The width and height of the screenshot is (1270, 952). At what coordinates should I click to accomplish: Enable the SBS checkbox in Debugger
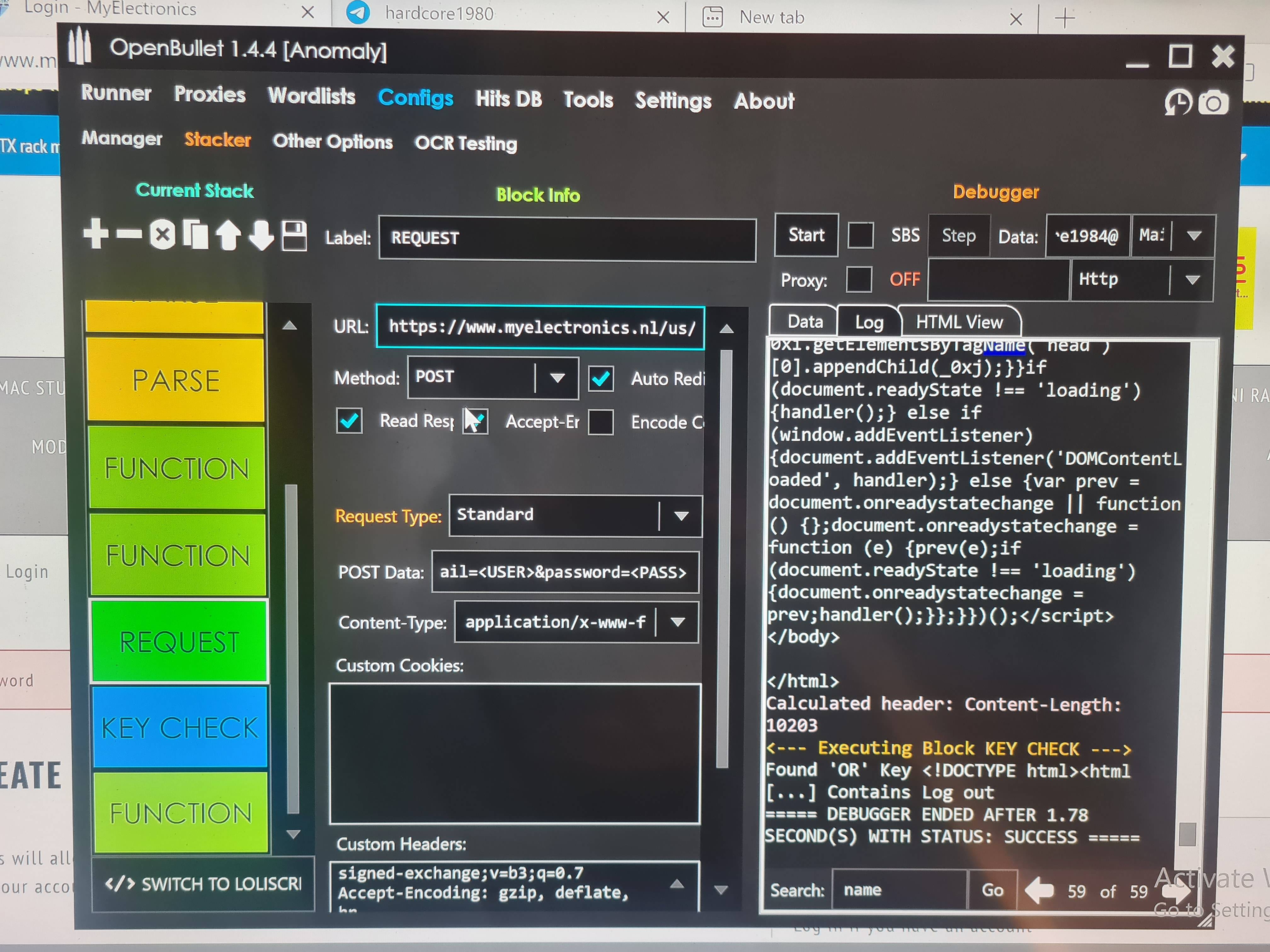(x=861, y=235)
